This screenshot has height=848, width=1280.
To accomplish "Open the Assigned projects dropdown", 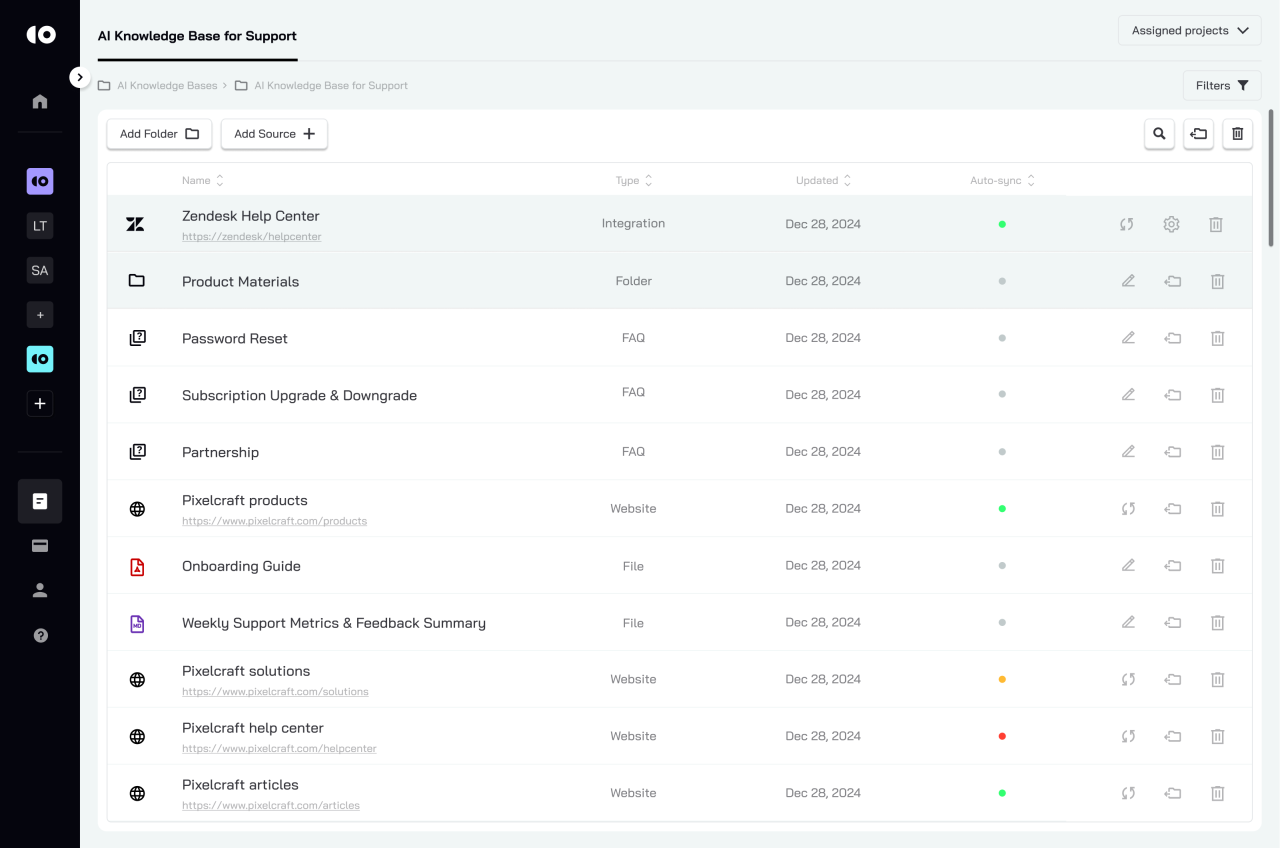I will 1189,31.
